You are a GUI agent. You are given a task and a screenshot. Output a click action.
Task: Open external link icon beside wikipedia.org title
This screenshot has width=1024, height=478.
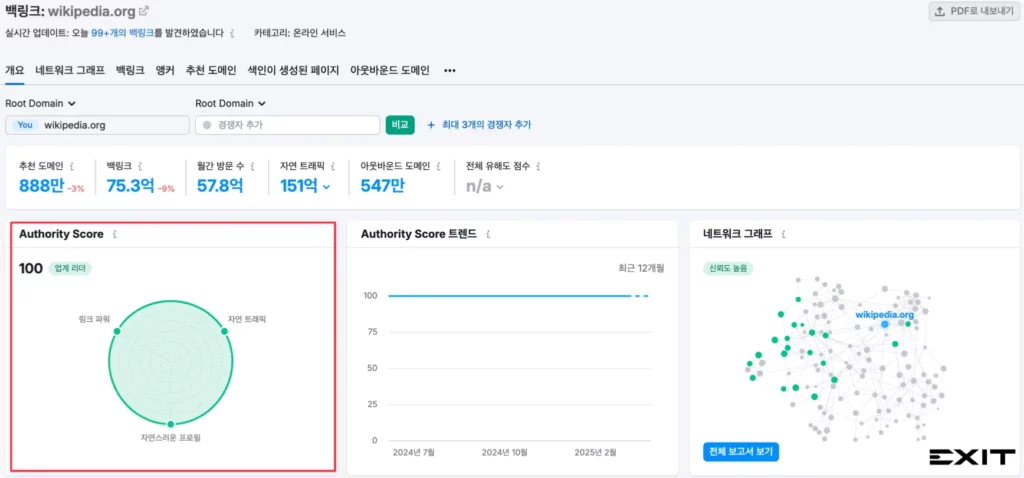144,11
